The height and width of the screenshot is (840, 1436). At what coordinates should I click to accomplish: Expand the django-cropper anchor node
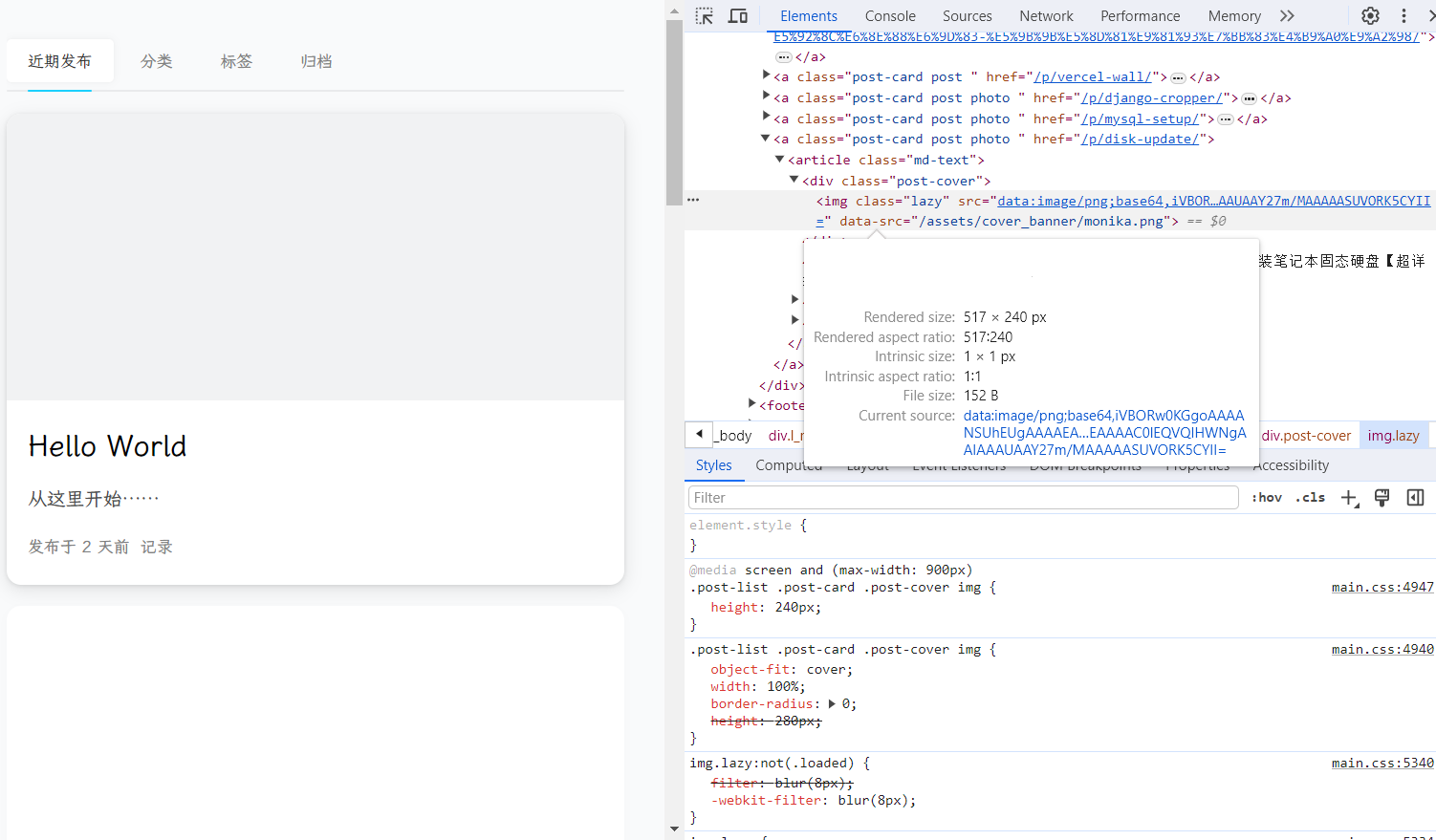(x=766, y=97)
